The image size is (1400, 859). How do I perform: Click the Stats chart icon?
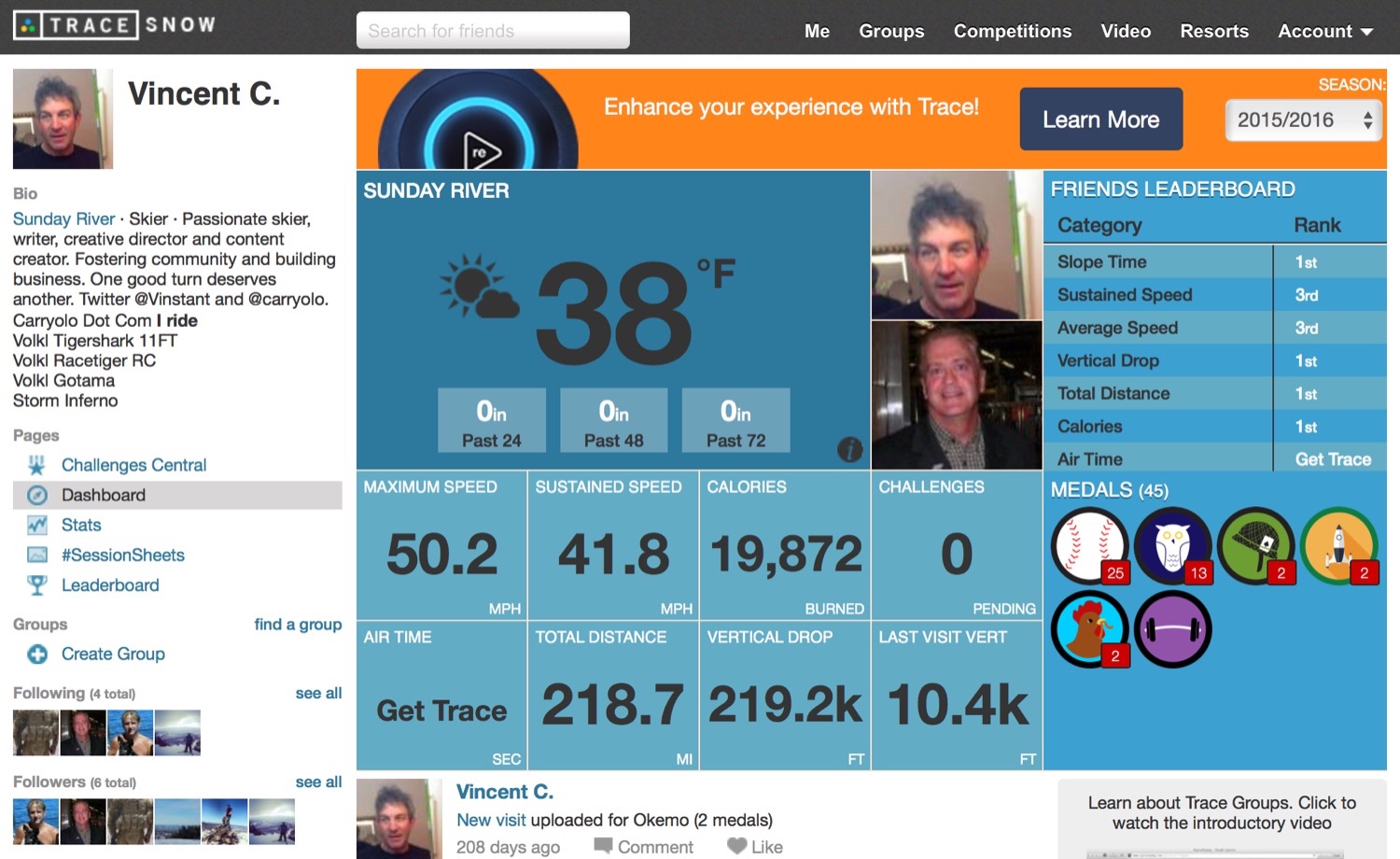pos(37,525)
